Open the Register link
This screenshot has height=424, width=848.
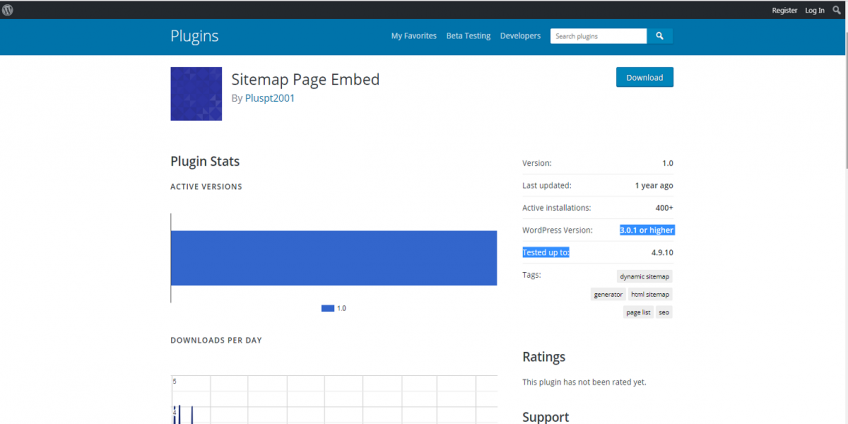pos(784,10)
